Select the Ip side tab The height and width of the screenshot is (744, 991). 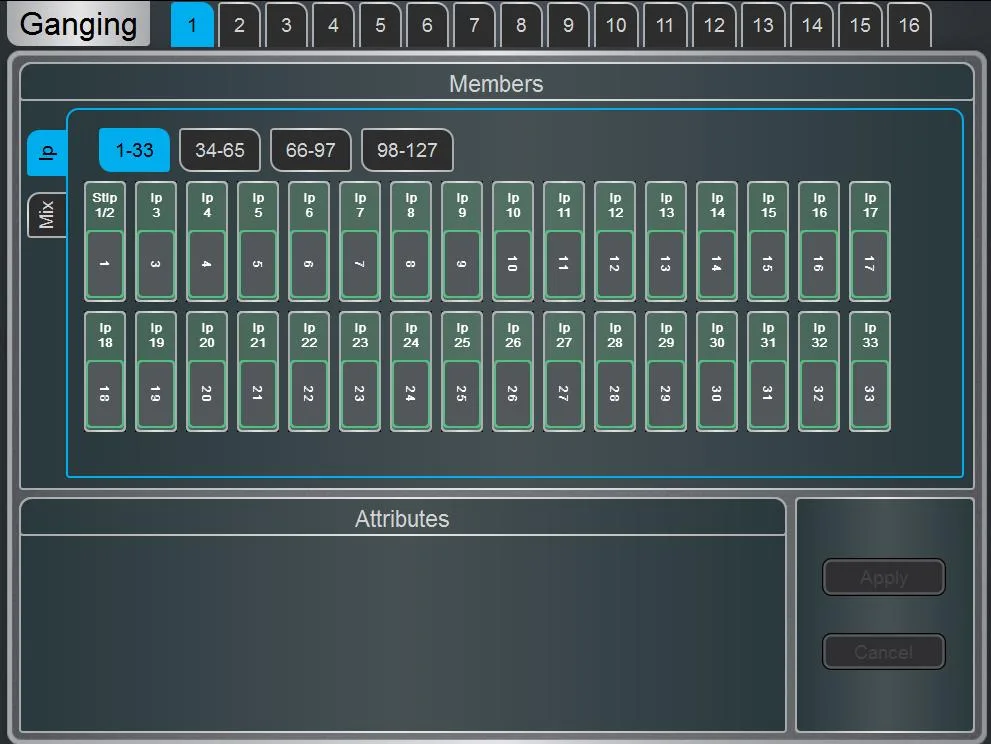point(47,152)
